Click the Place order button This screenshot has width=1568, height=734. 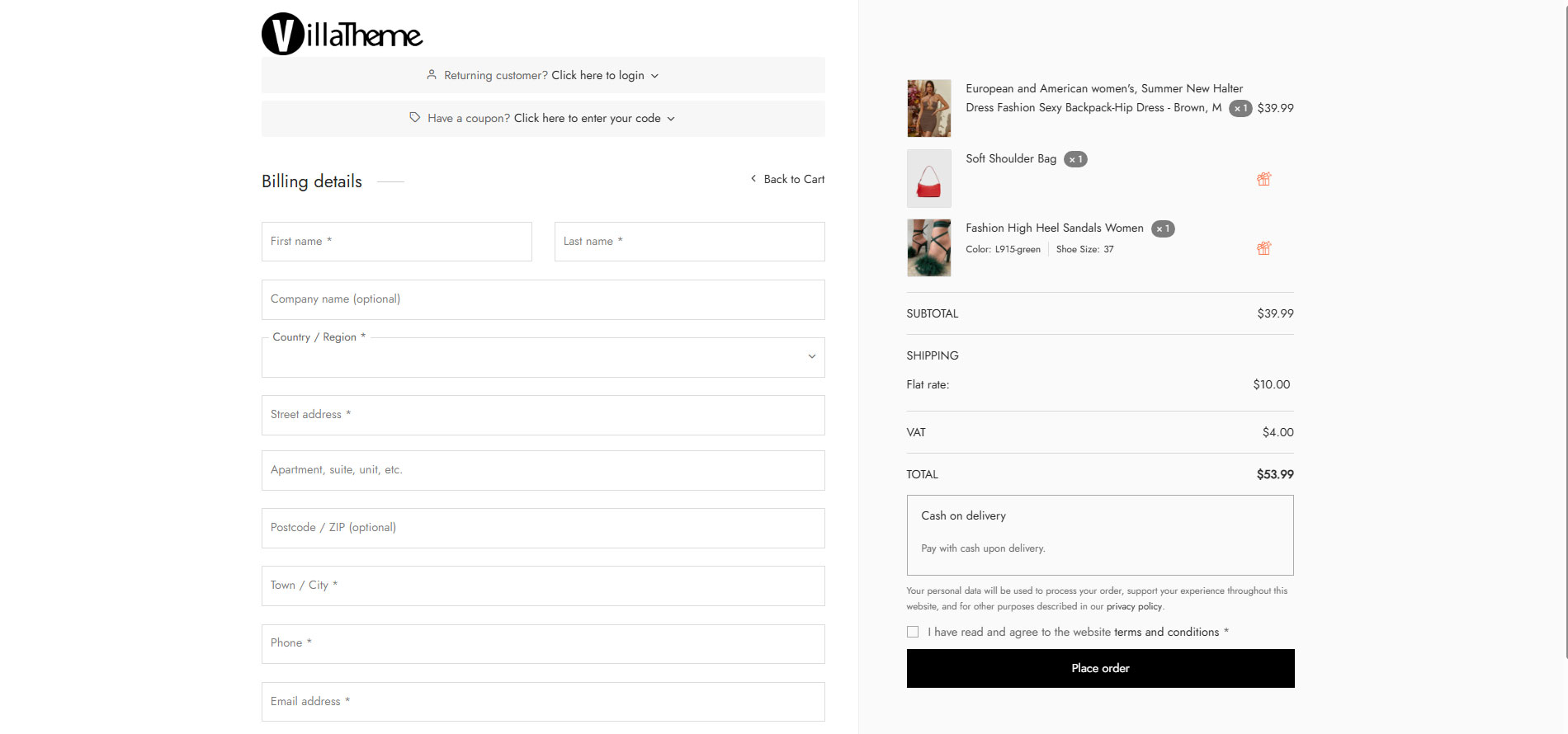(1100, 668)
